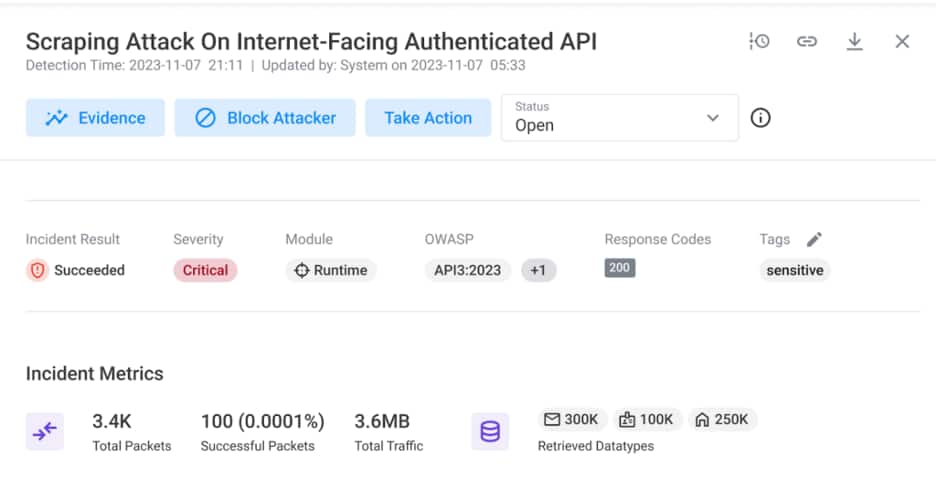Expand the +1 additional OWASP tags
Screen dimensions: 936x490
point(538,270)
